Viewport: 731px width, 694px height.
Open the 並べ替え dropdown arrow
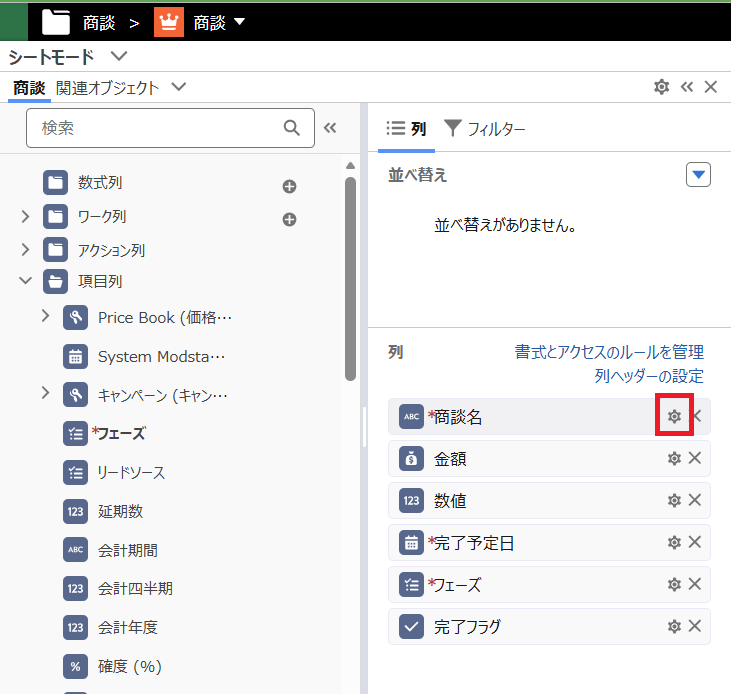698,175
